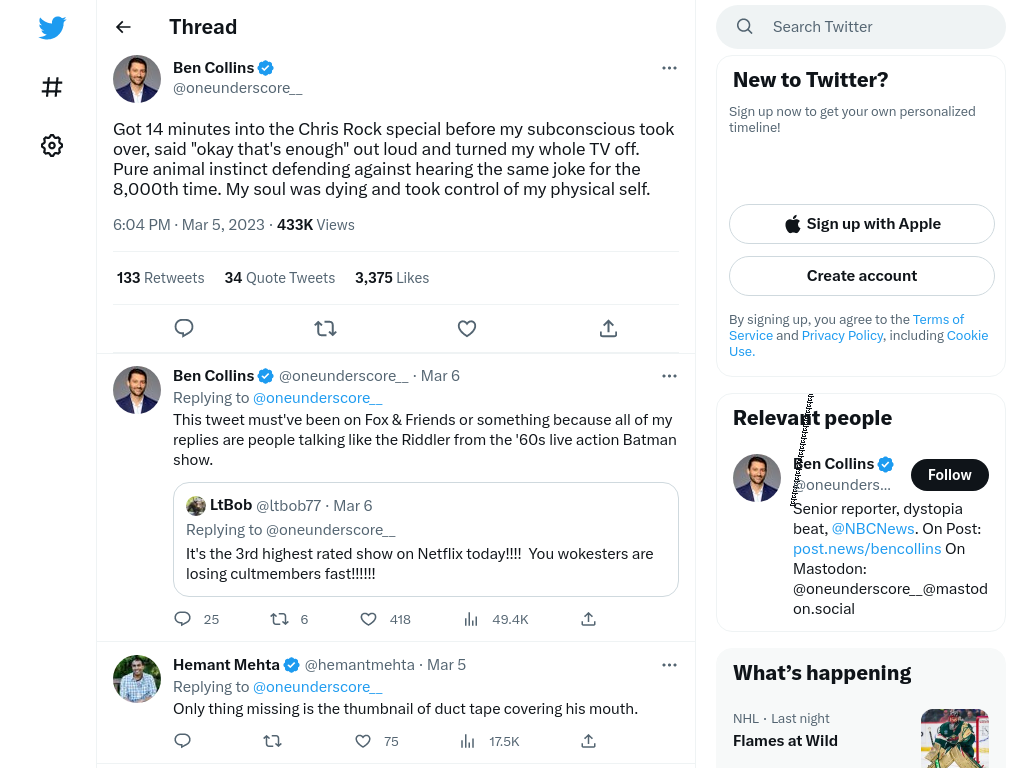This screenshot has width=1024, height=768.
Task: View the 133 Retweets list
Action: 161,278
